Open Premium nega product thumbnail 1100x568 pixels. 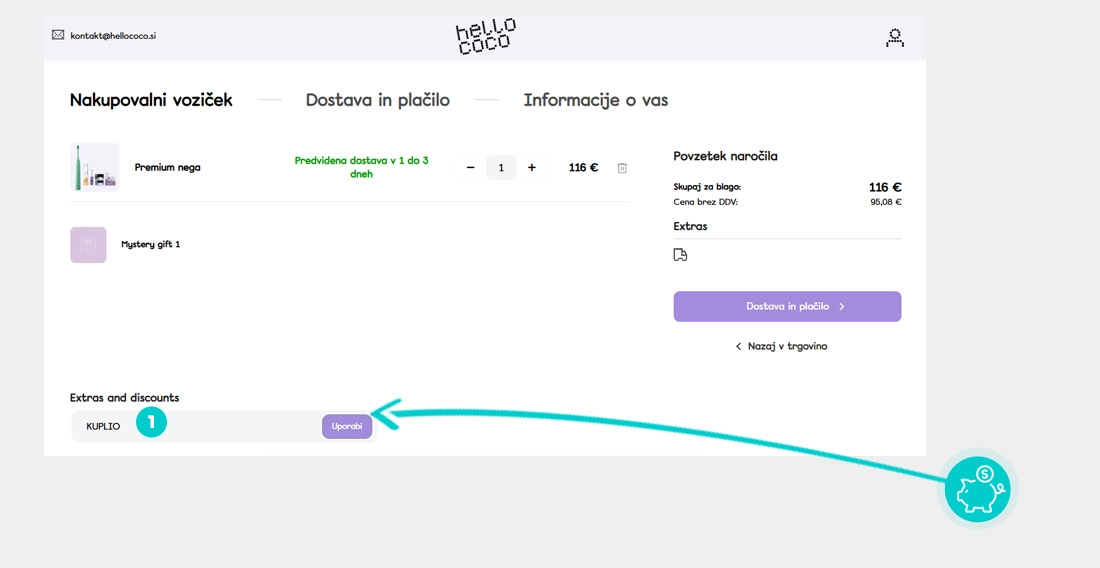coord(95,168)
